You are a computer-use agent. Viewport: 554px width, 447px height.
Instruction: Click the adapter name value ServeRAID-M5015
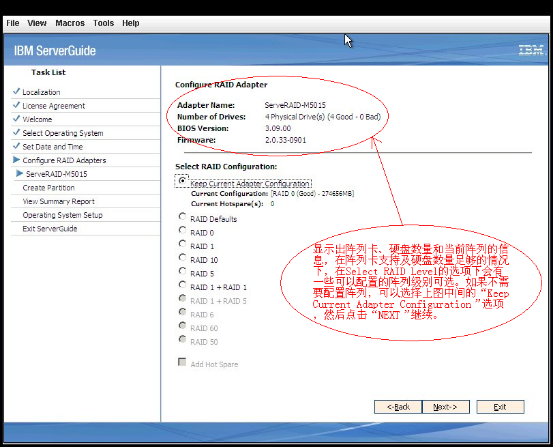[295, 105]
